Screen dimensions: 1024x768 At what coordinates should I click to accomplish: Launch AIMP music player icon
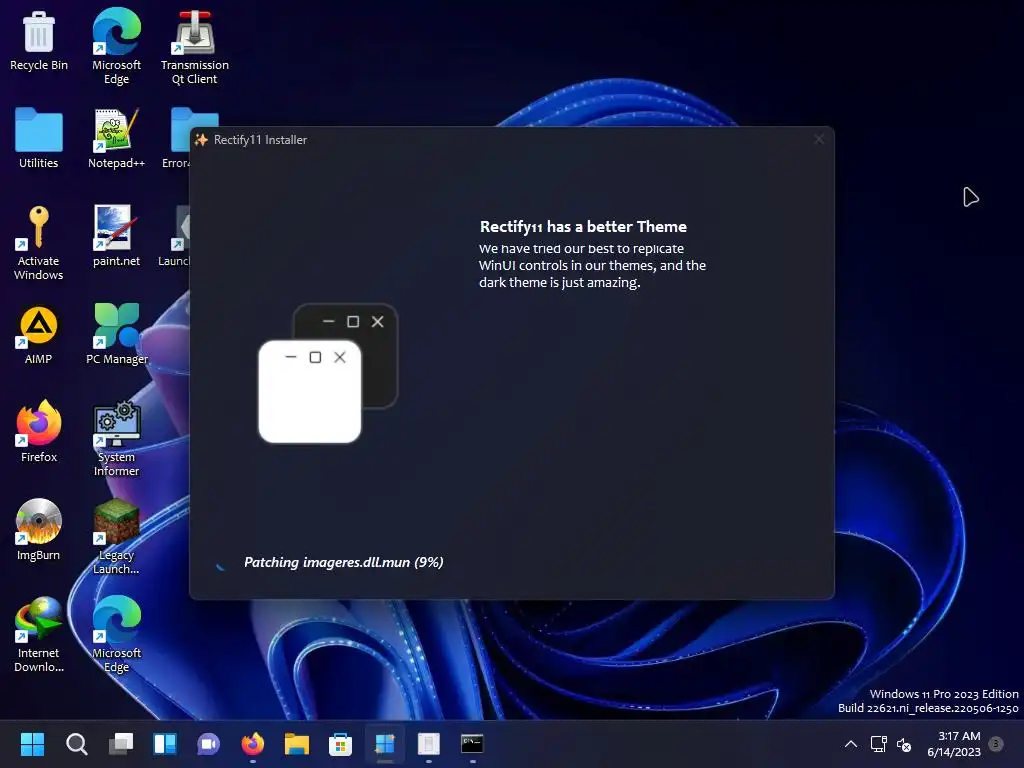39,334
